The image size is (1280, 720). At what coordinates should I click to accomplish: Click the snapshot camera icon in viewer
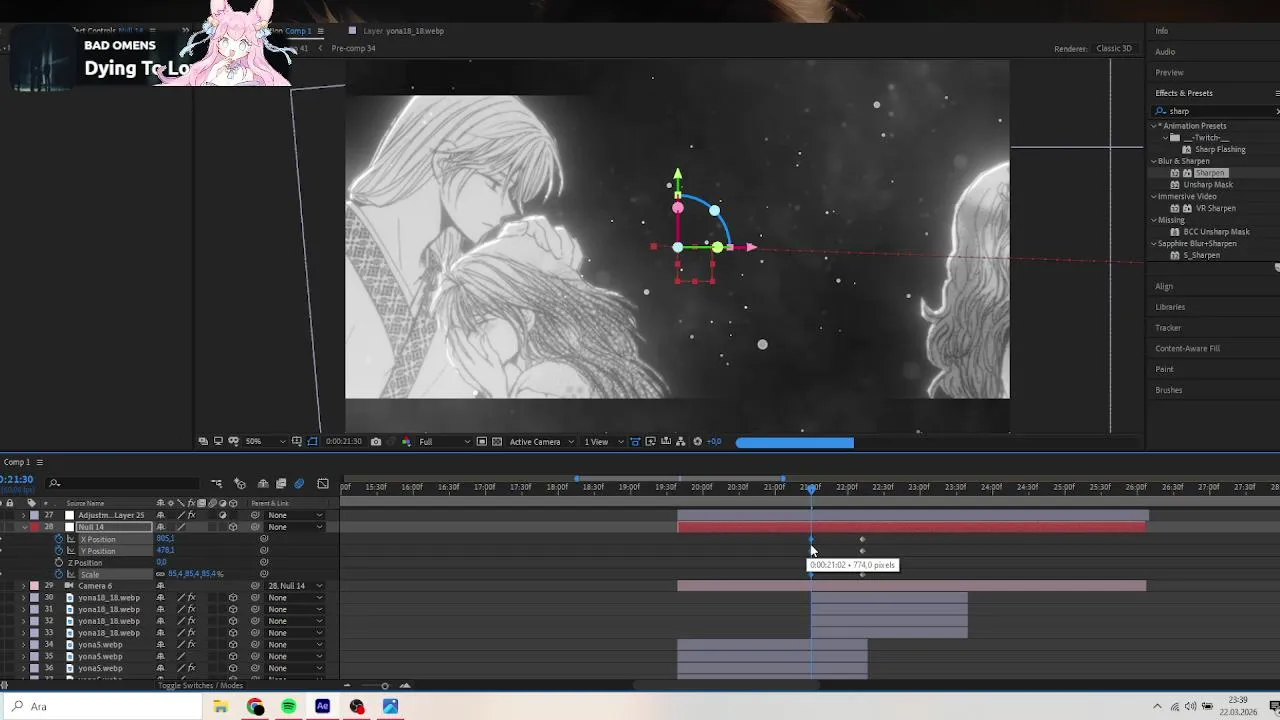(x=376, y=441)
